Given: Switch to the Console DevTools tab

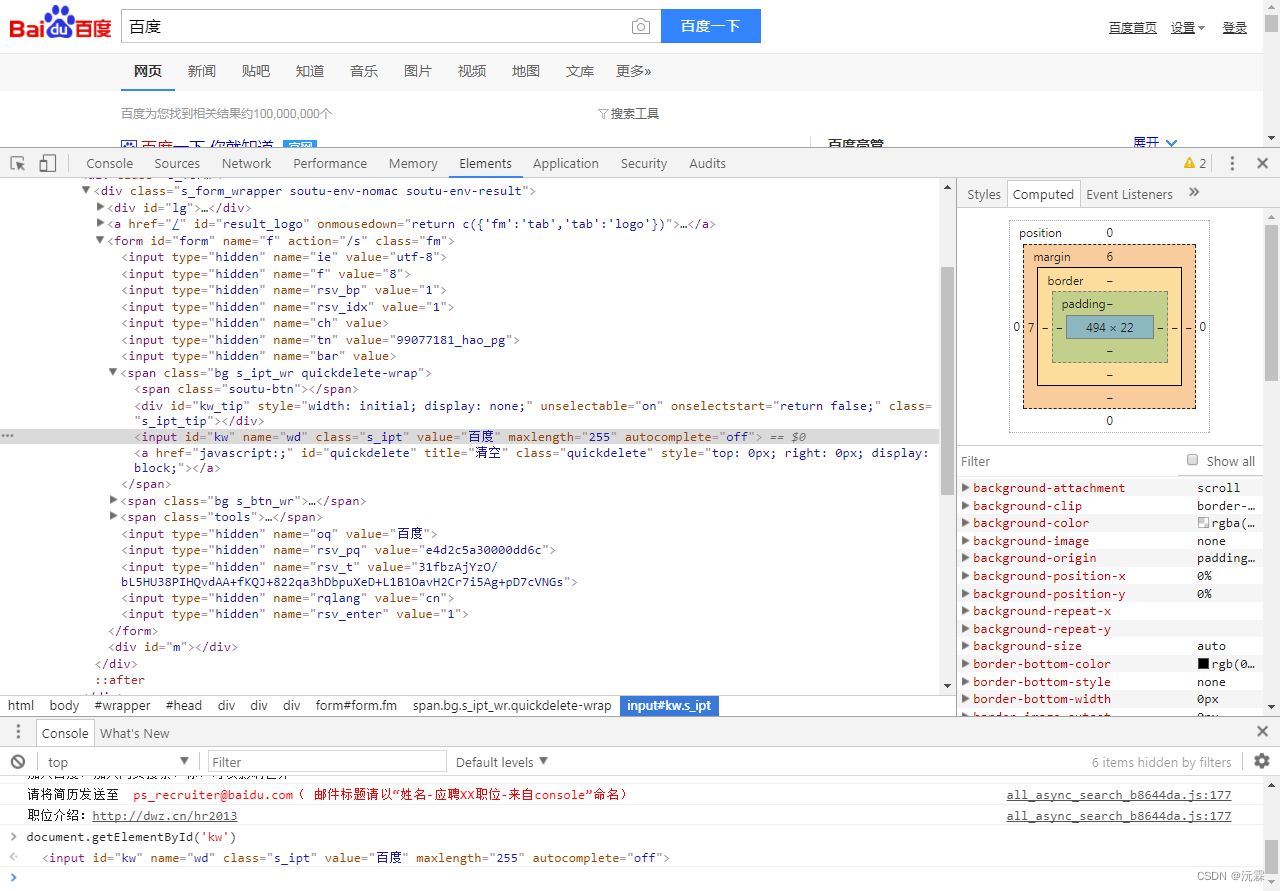Looking at the screenshot, I should [110, 163].
